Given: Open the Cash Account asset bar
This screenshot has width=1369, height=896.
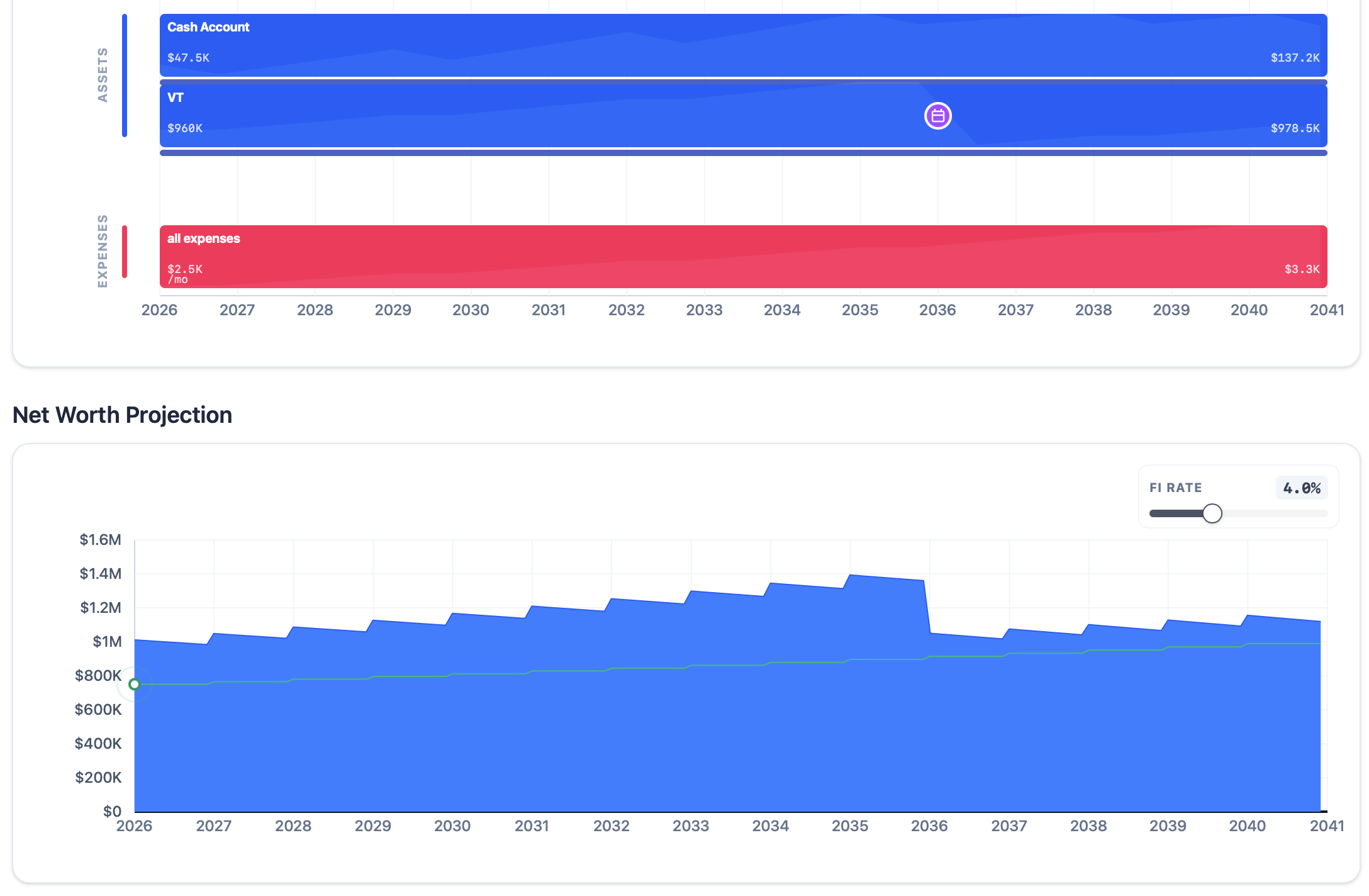Looking at the screenshot, I should pyautogui.click(x=743, y=45).
